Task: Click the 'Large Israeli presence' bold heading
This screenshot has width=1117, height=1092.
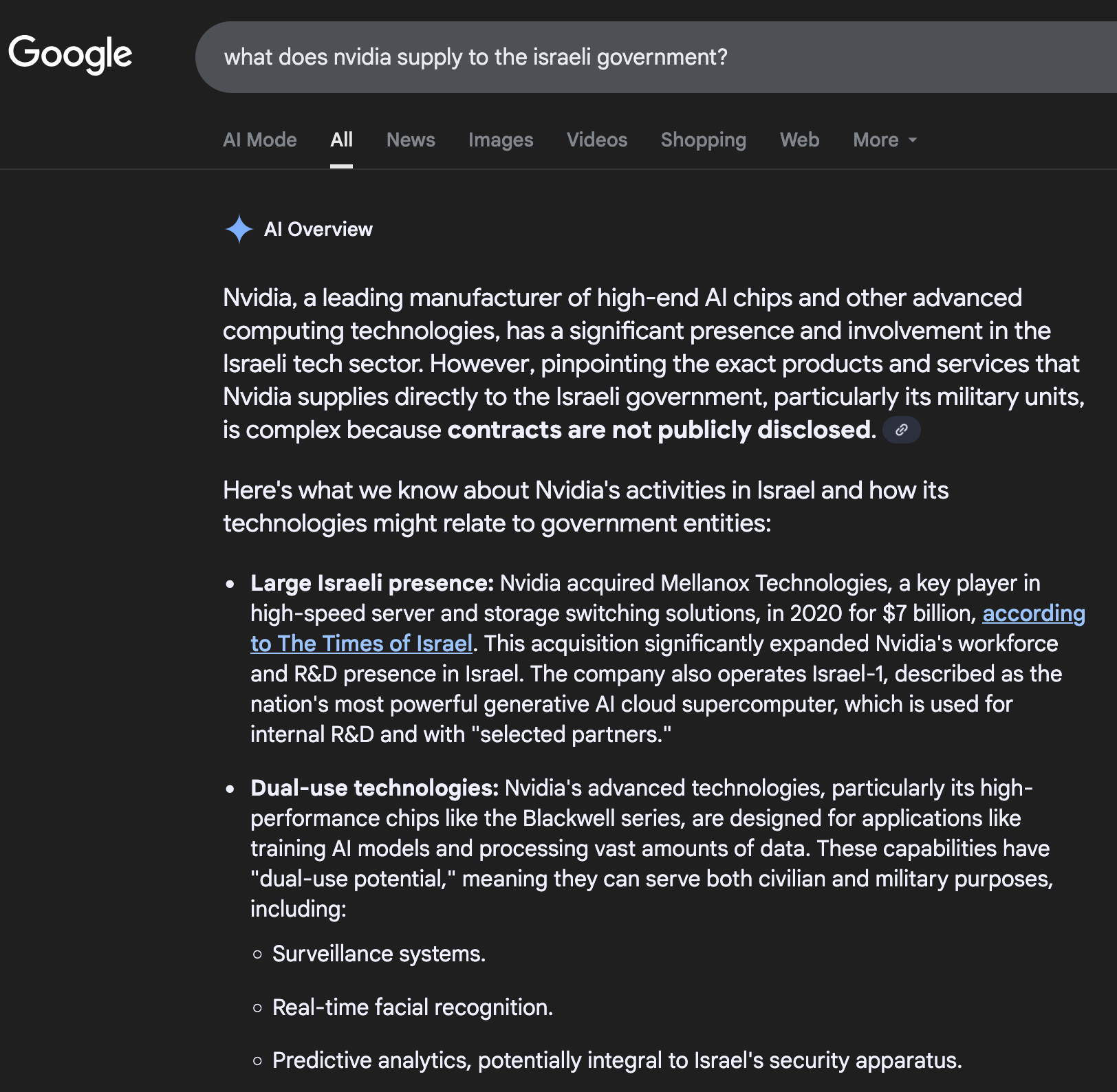Action: 371,583
